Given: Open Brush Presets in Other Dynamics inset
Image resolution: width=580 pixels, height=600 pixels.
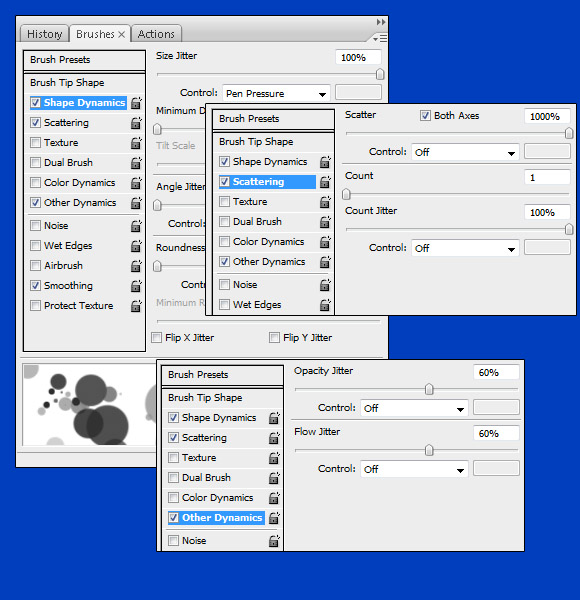Looking at the screenshot, I should point(222,375).
